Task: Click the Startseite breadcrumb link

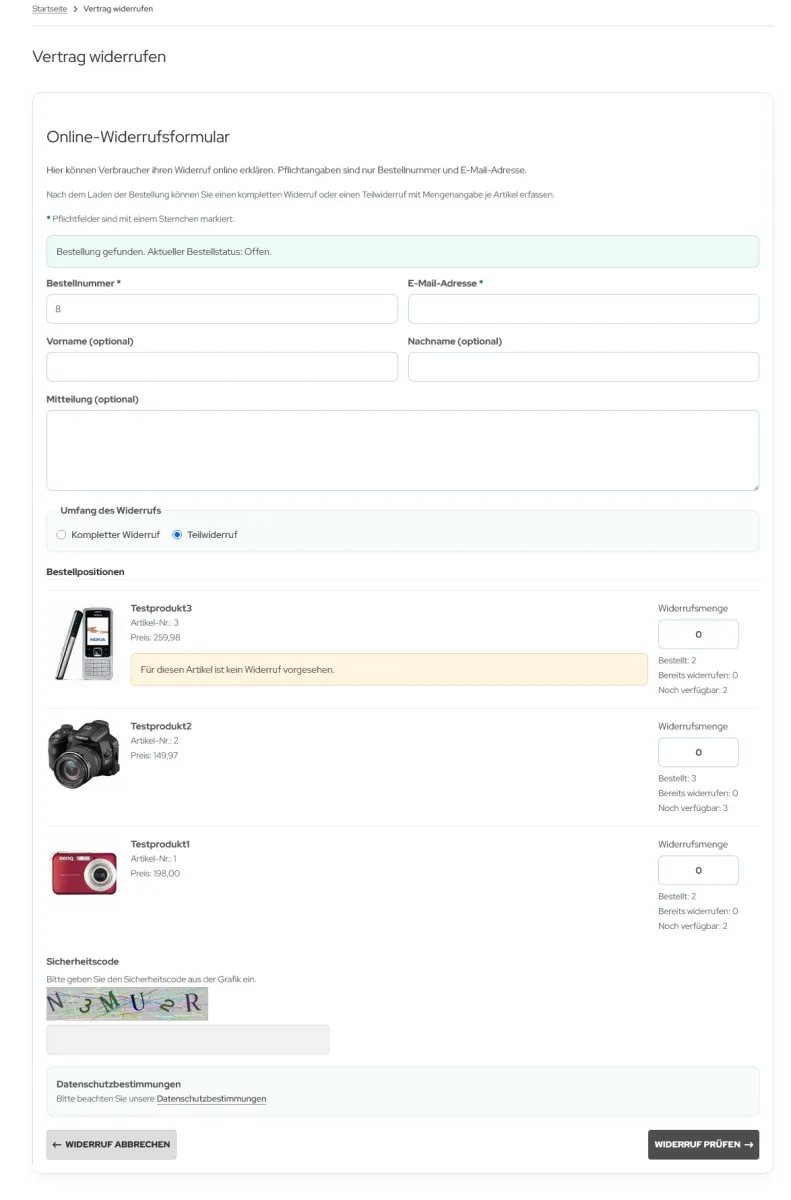Action: click(x=50, y=9)
